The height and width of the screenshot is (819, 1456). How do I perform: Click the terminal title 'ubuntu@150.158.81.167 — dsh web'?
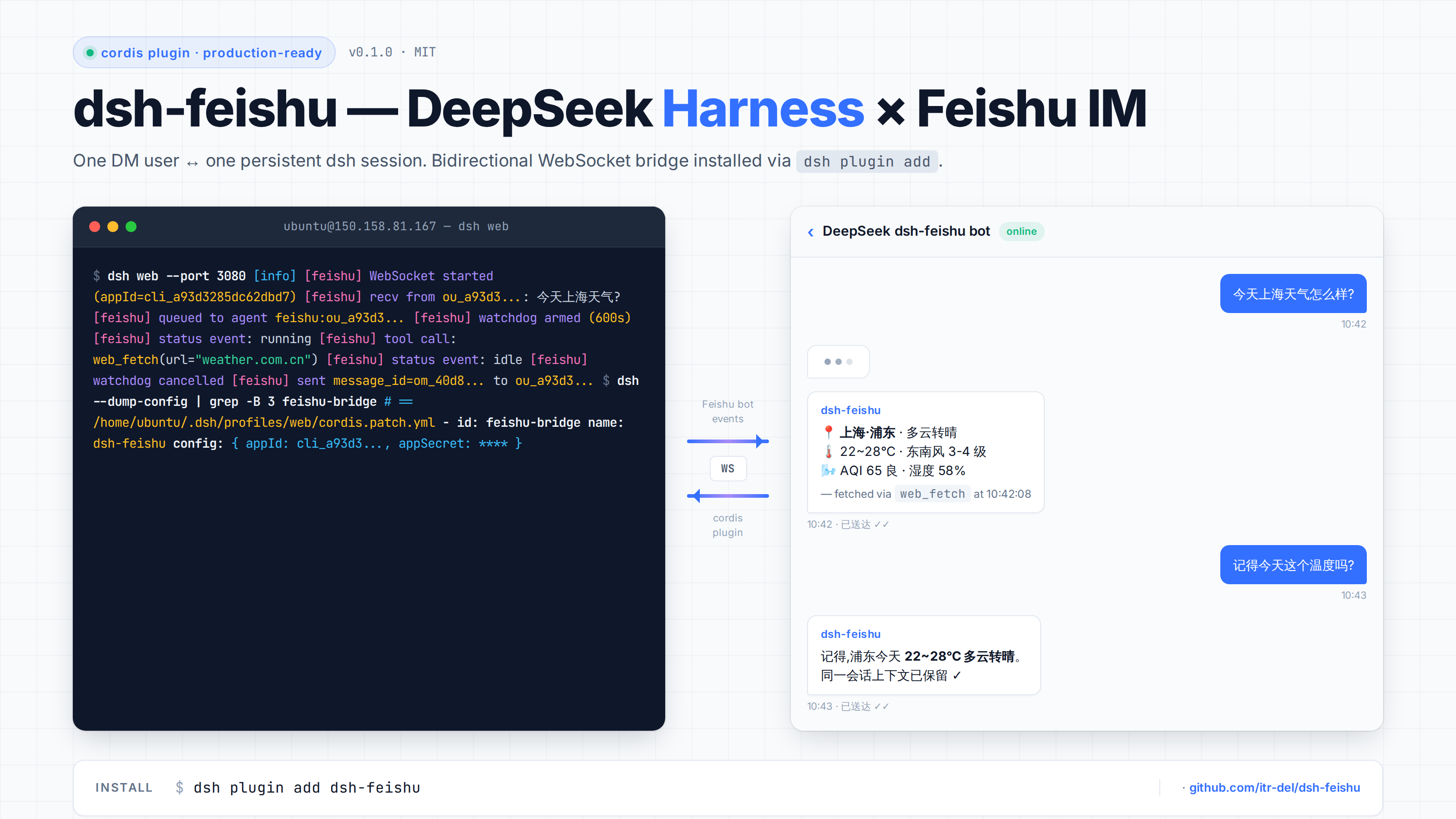[396, 227]
